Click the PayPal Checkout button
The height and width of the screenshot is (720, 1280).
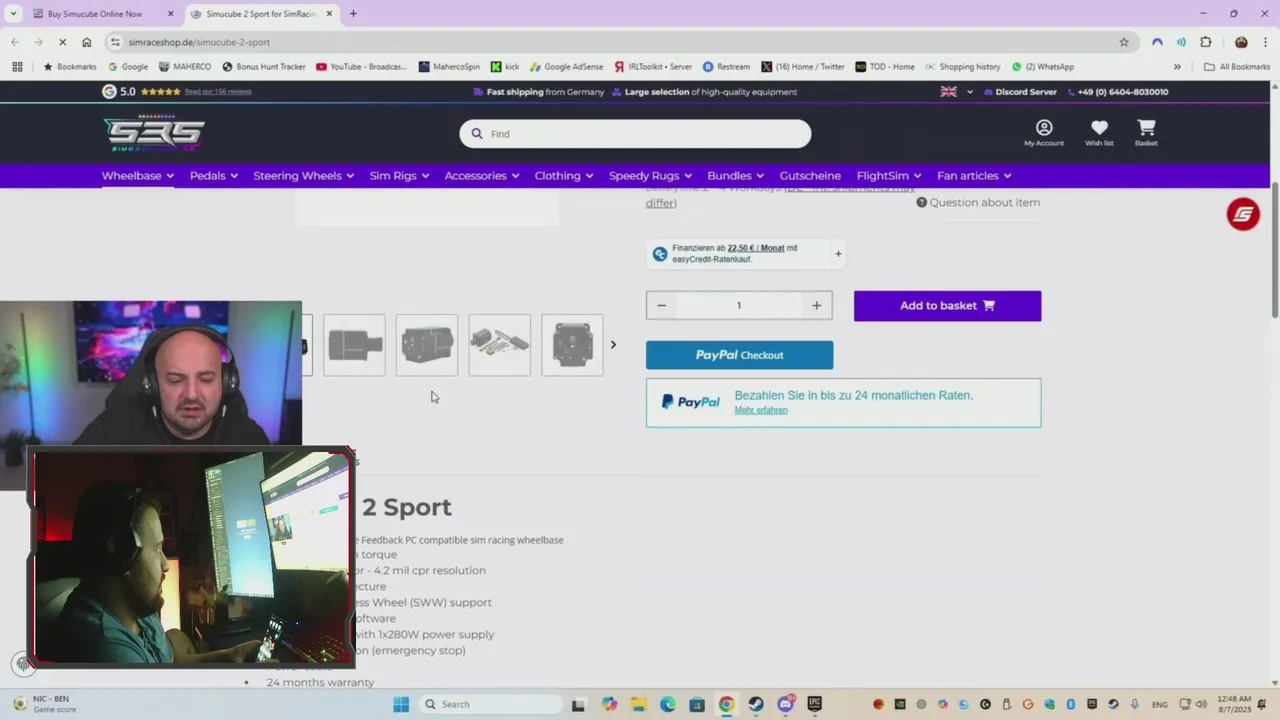[739, 355]
